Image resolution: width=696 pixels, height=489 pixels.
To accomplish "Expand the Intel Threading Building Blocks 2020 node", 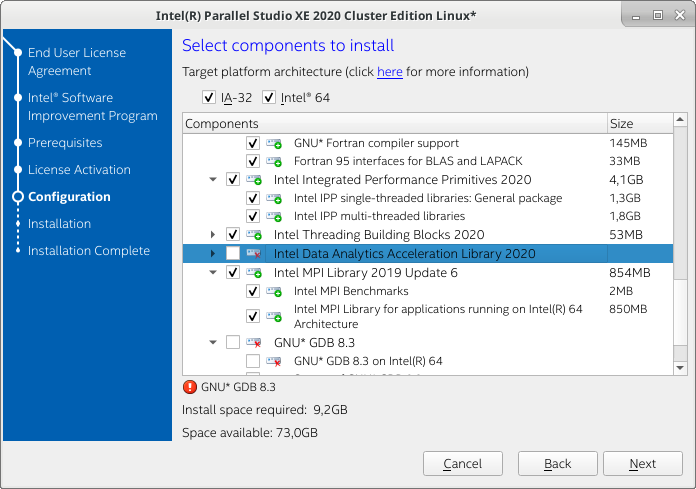I will pos(213,234).
